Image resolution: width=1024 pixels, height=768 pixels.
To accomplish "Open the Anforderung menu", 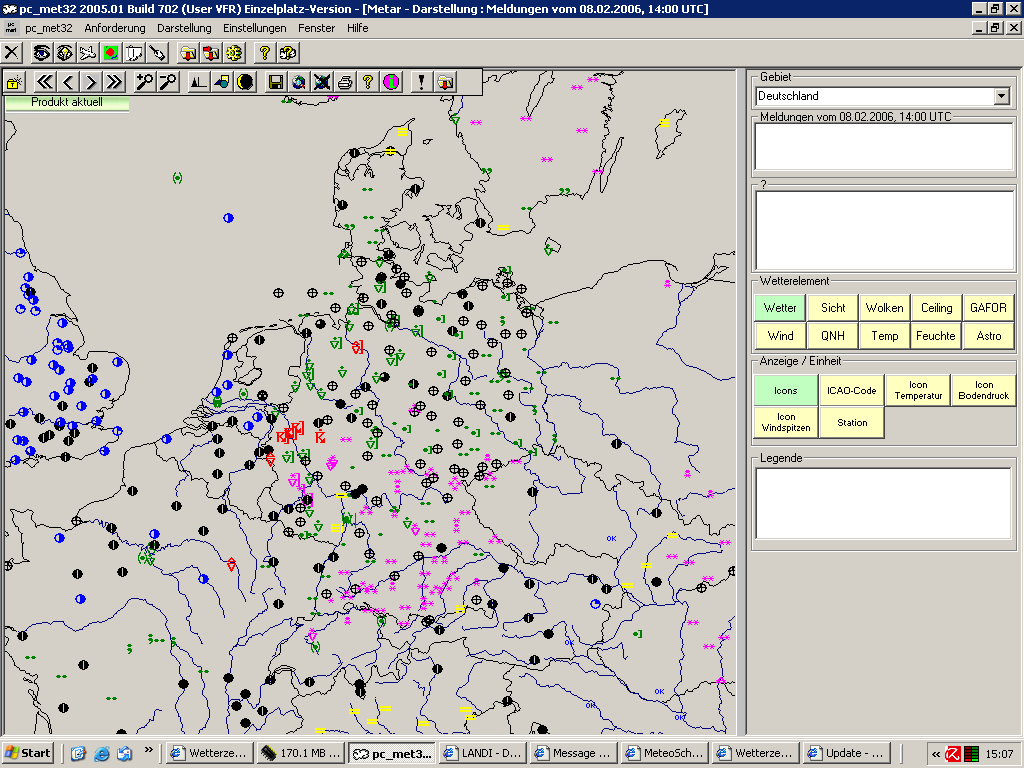I will (x=114, y=28).
